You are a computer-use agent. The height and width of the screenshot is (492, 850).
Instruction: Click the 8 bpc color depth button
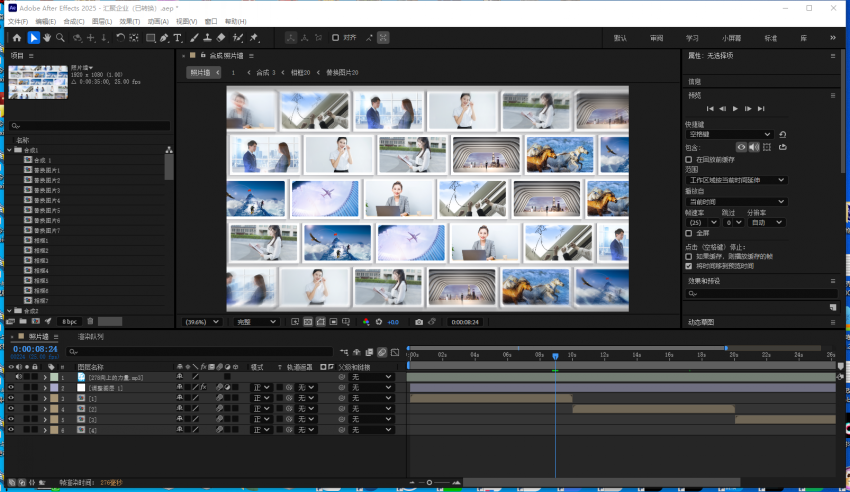pos(68,321)
